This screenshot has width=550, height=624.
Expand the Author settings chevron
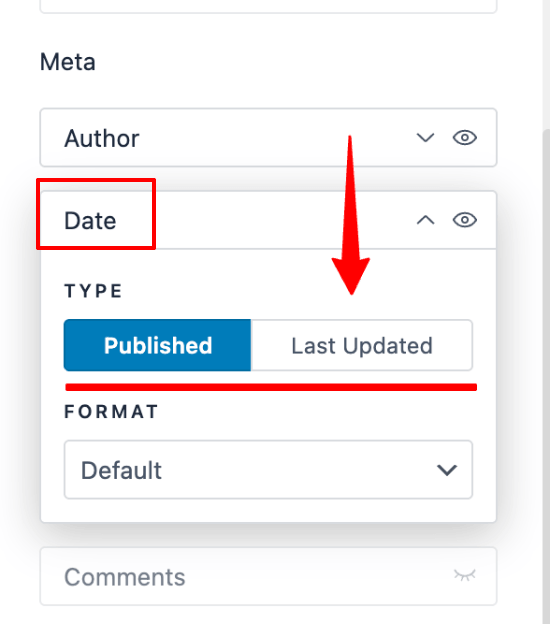coord(425,138)
